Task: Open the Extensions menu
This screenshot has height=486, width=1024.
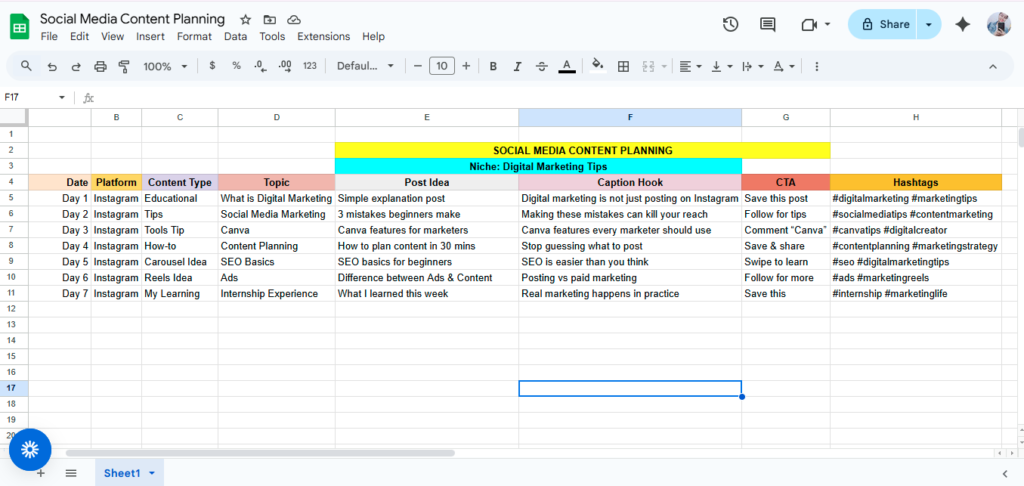Action: coord(323,36)
